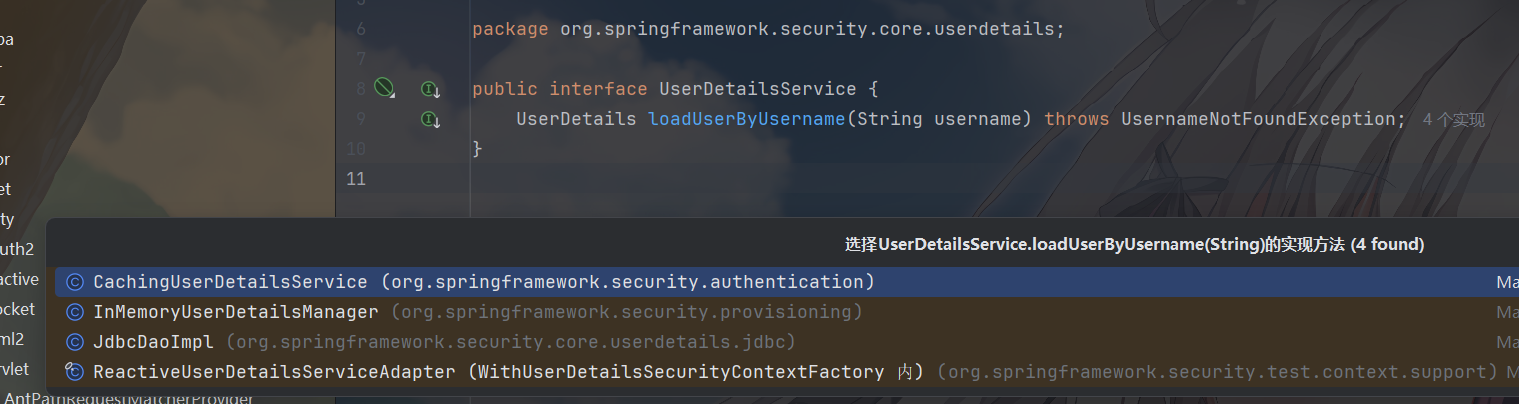Click UsernameNotFoundException in the throws clause
This screenshot has width=1519, height=404.
[1257, 119]
